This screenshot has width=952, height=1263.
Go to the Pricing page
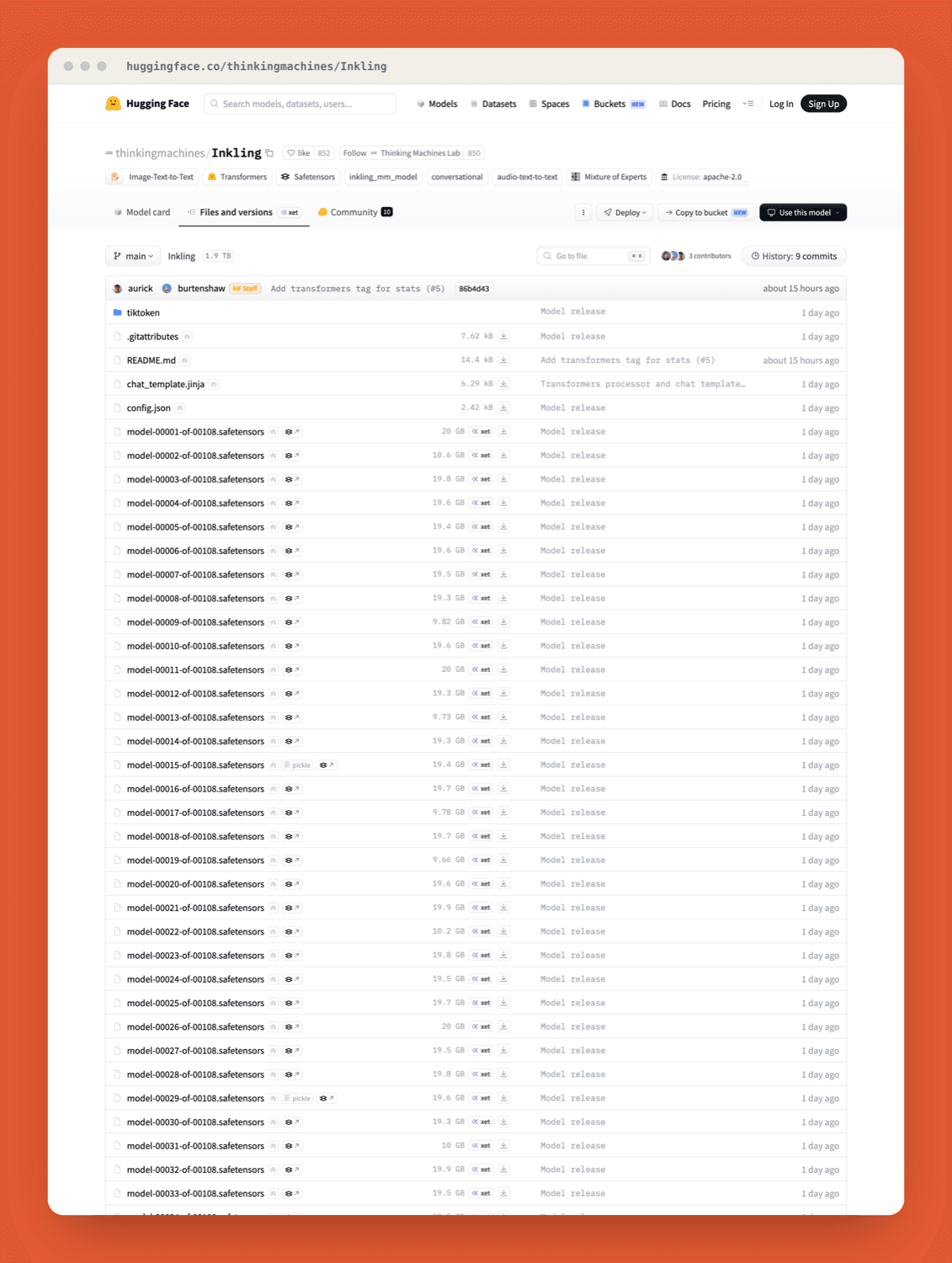click(716, 104)
